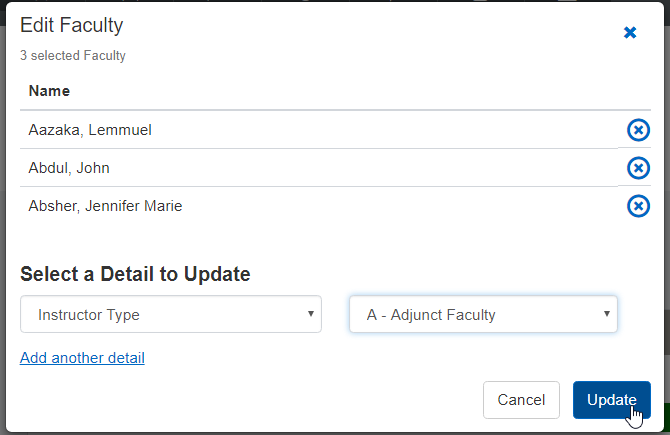The height and width of the screenshot is (435, 670).
Task: Click the Select a Detail to Update heading
Action: 135,274
